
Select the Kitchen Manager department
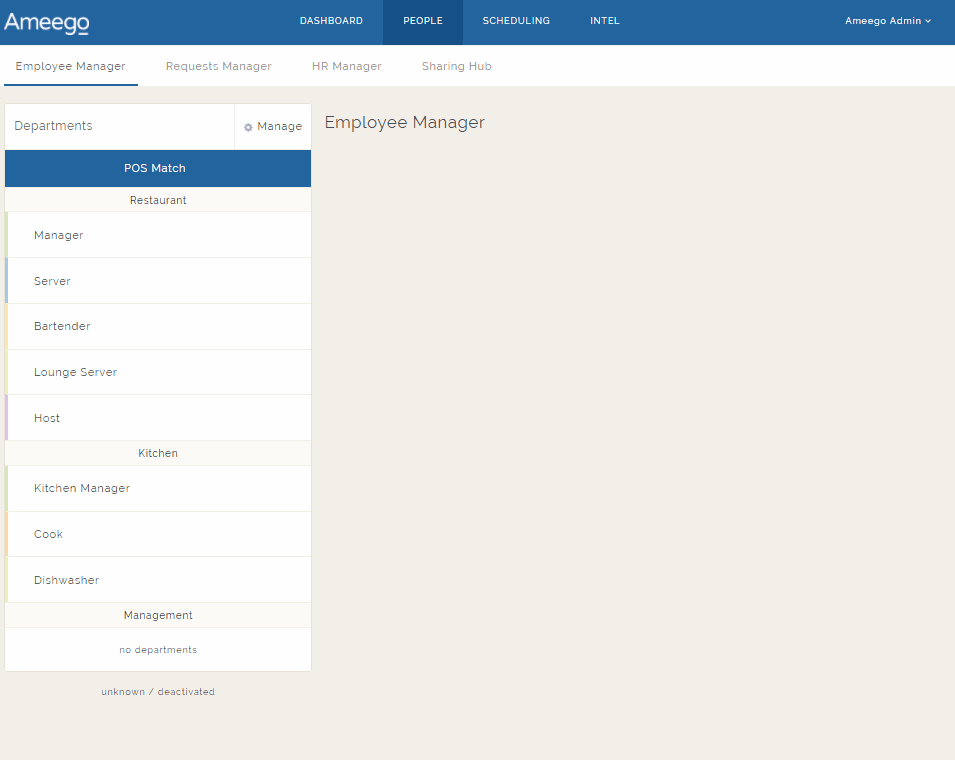(x=81, y=488)
